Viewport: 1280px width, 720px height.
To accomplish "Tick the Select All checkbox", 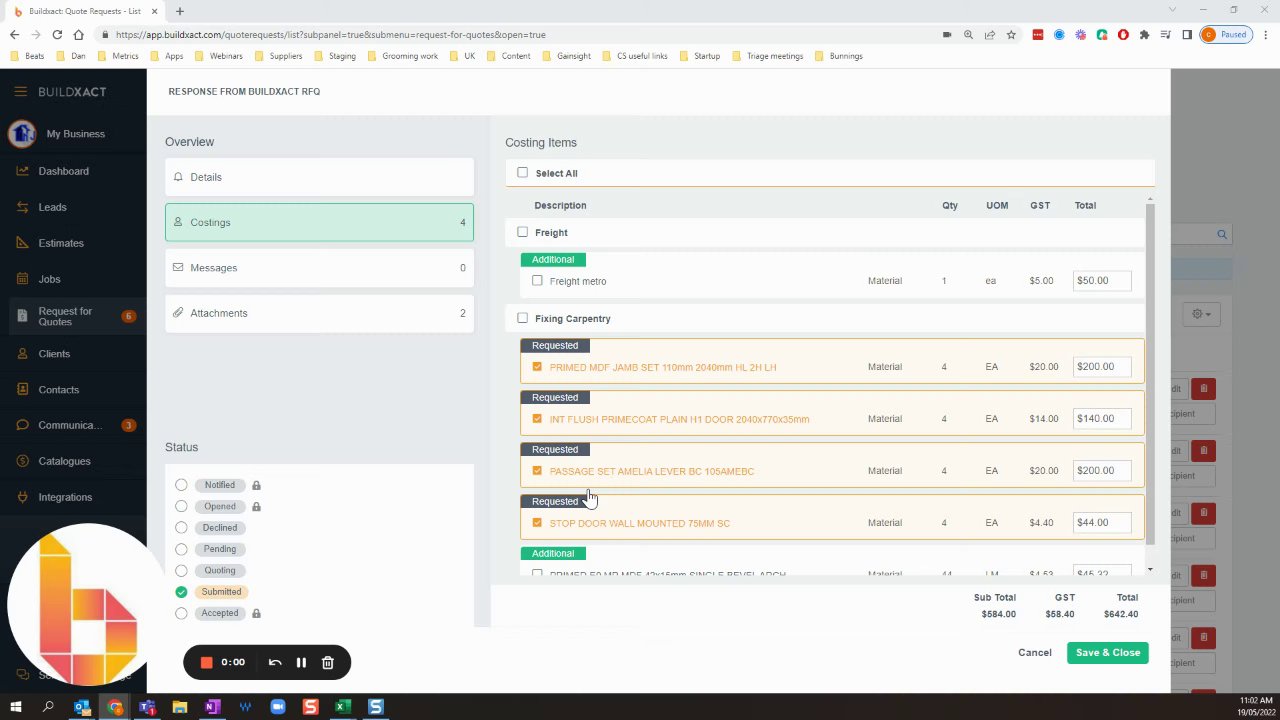I will tap(522, 172).
